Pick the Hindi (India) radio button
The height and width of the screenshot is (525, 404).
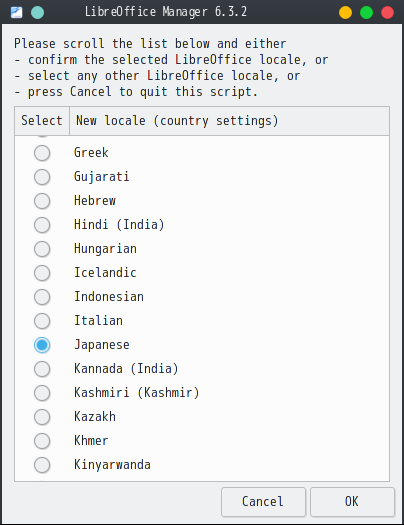(x=42, y=225)
